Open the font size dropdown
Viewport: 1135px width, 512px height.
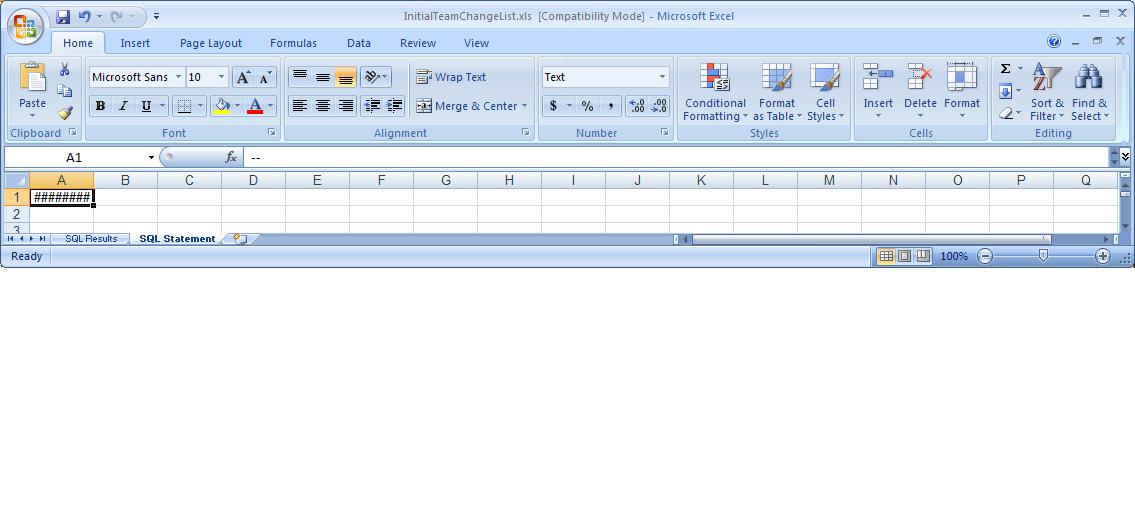pyautogui.click(x=222, y=77)
